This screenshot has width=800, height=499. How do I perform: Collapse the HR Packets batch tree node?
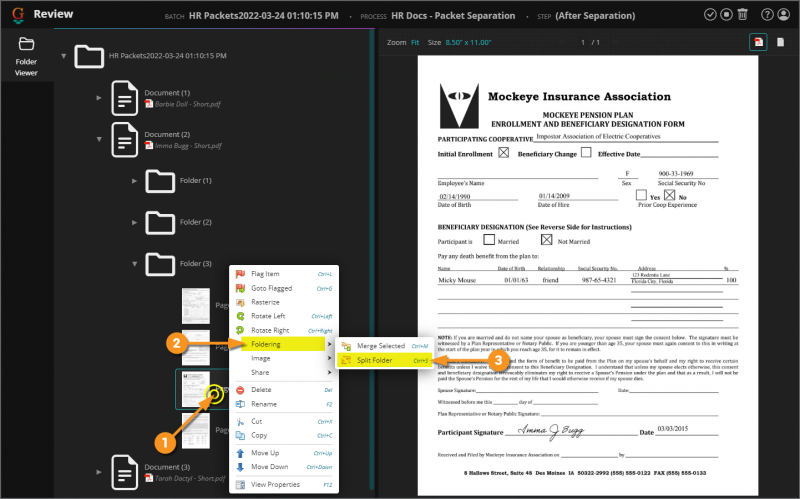click(64, 56)
